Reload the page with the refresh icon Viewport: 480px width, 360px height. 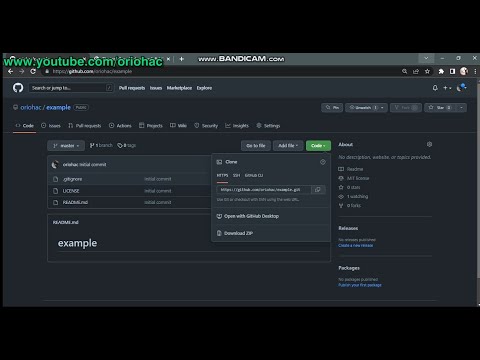[33, 71]
